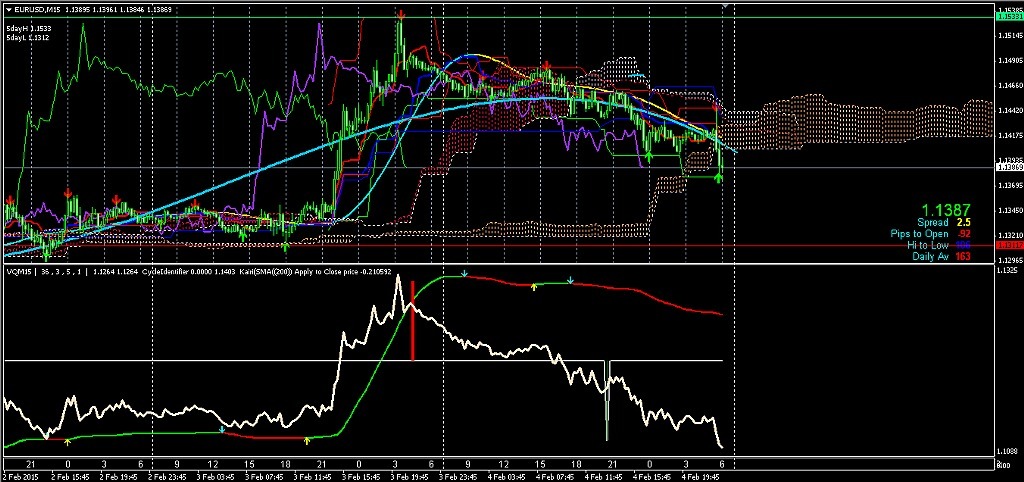Click the large green 1.1387 price display
This screenshot has width=1024, height=482.
[945, 210]
